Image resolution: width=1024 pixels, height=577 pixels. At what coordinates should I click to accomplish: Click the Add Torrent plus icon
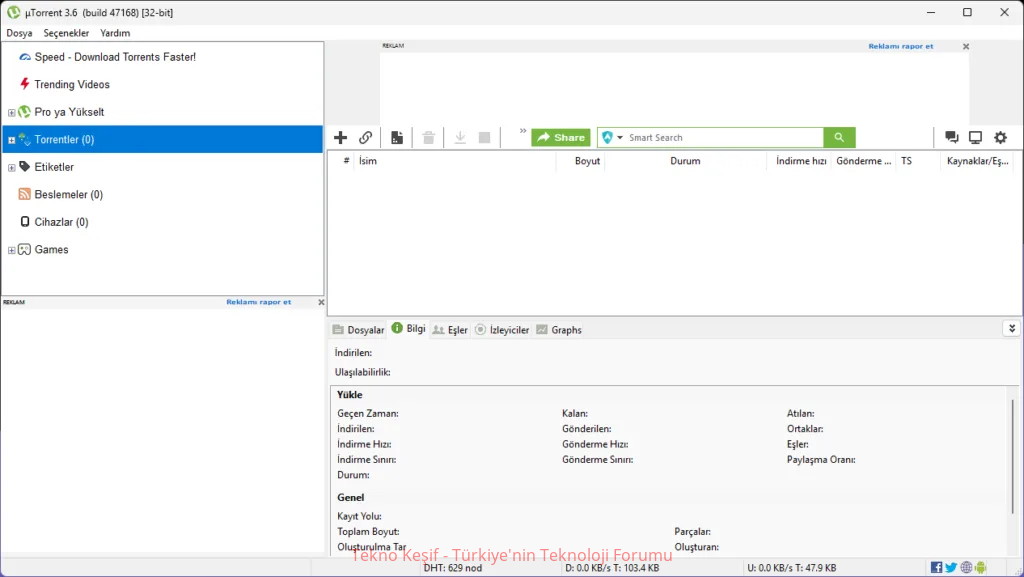(340, 138)
